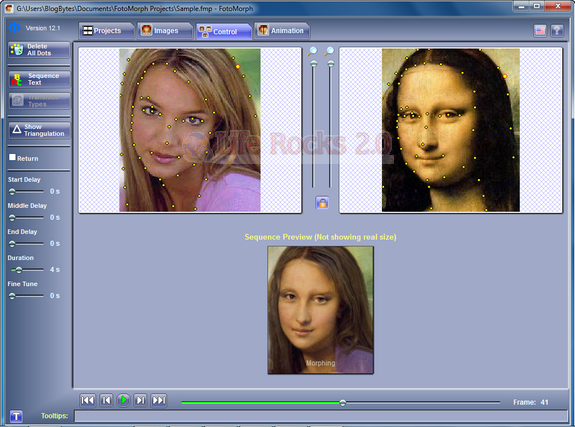This screenshot has height=427, width=575.
Task: Jump to last frame button
Action: click(159, 400)
